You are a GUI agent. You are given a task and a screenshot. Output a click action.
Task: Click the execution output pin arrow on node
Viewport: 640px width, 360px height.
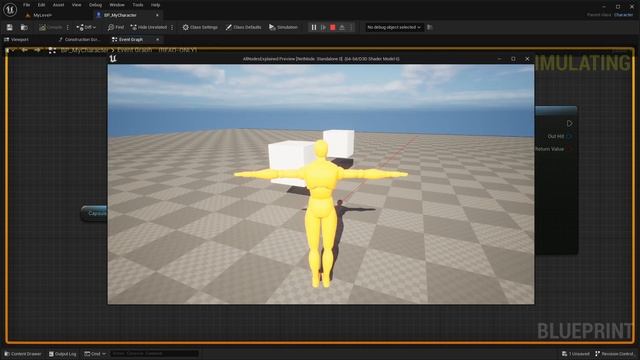click(569, 123)
